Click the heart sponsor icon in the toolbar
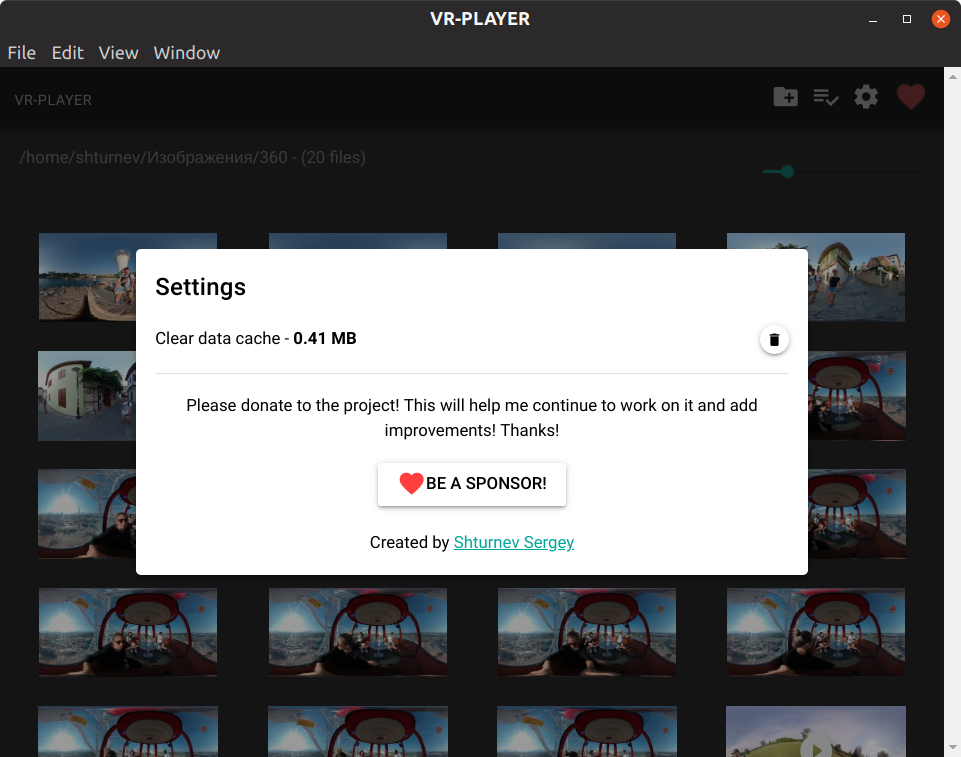 coord(910,96)
